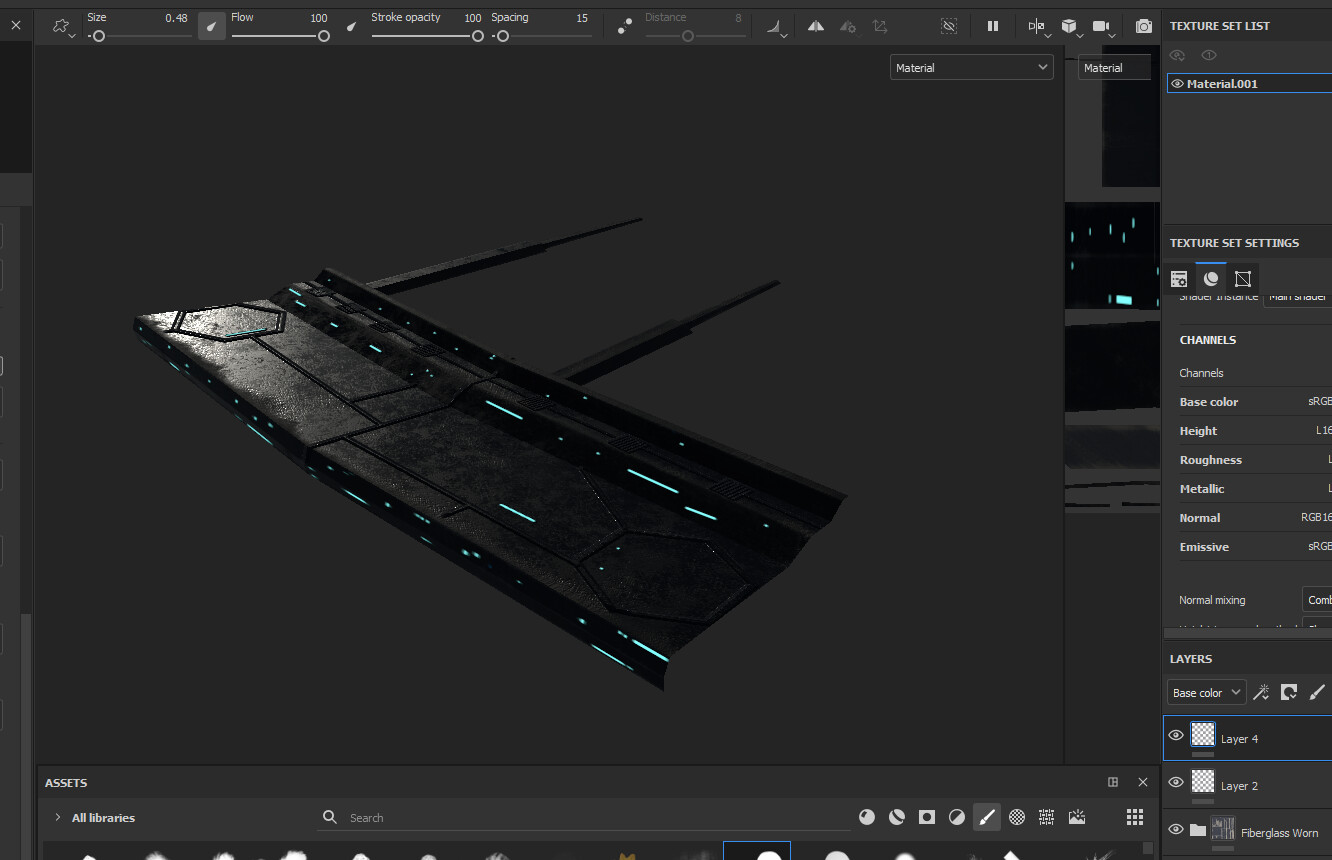Expand the All libraries tree item
Screen dimensions: 1332x860
click(57, 817)
